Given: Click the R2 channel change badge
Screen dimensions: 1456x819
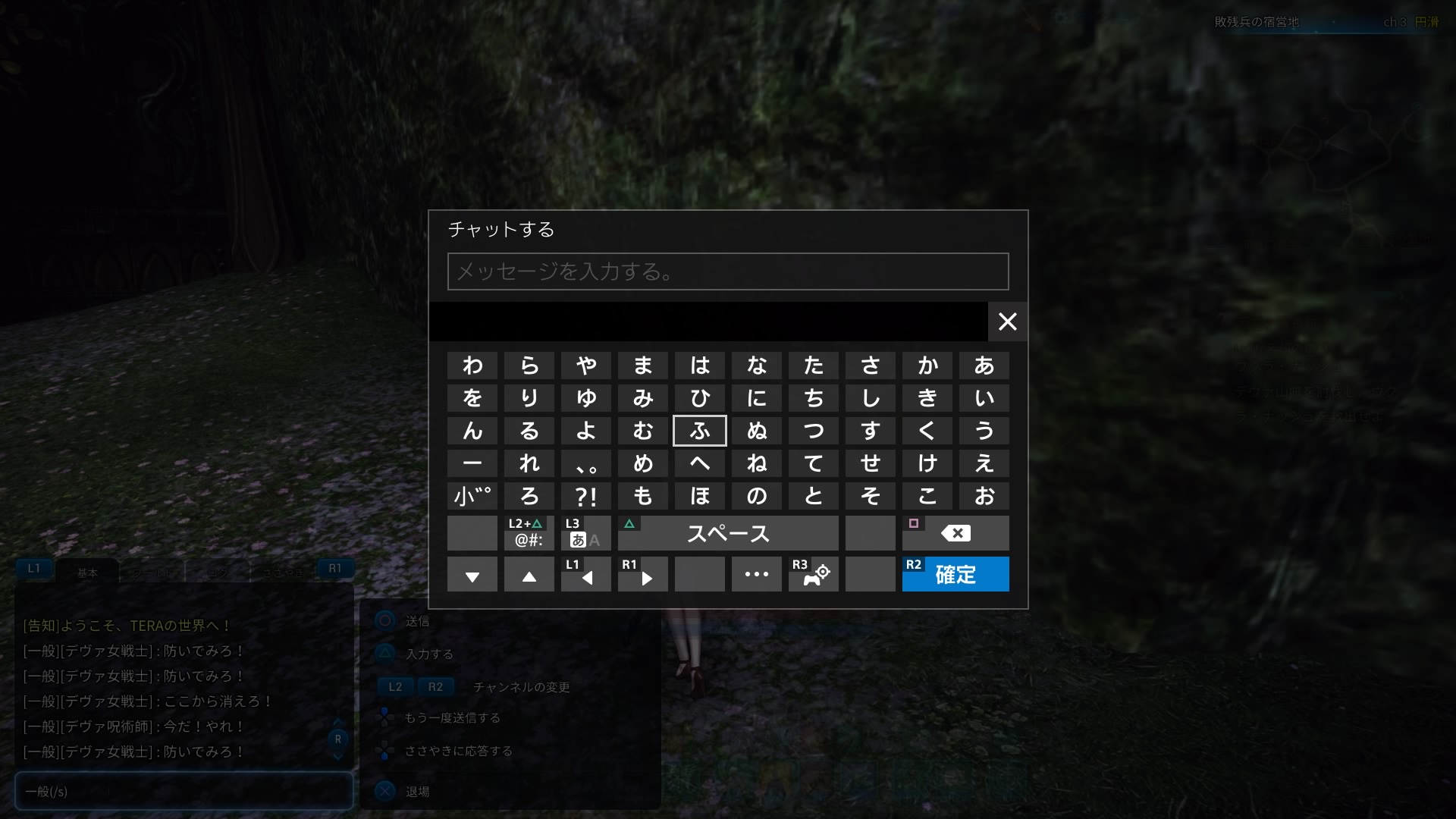Looking at the screenshot, I should [x=435, y=687].
